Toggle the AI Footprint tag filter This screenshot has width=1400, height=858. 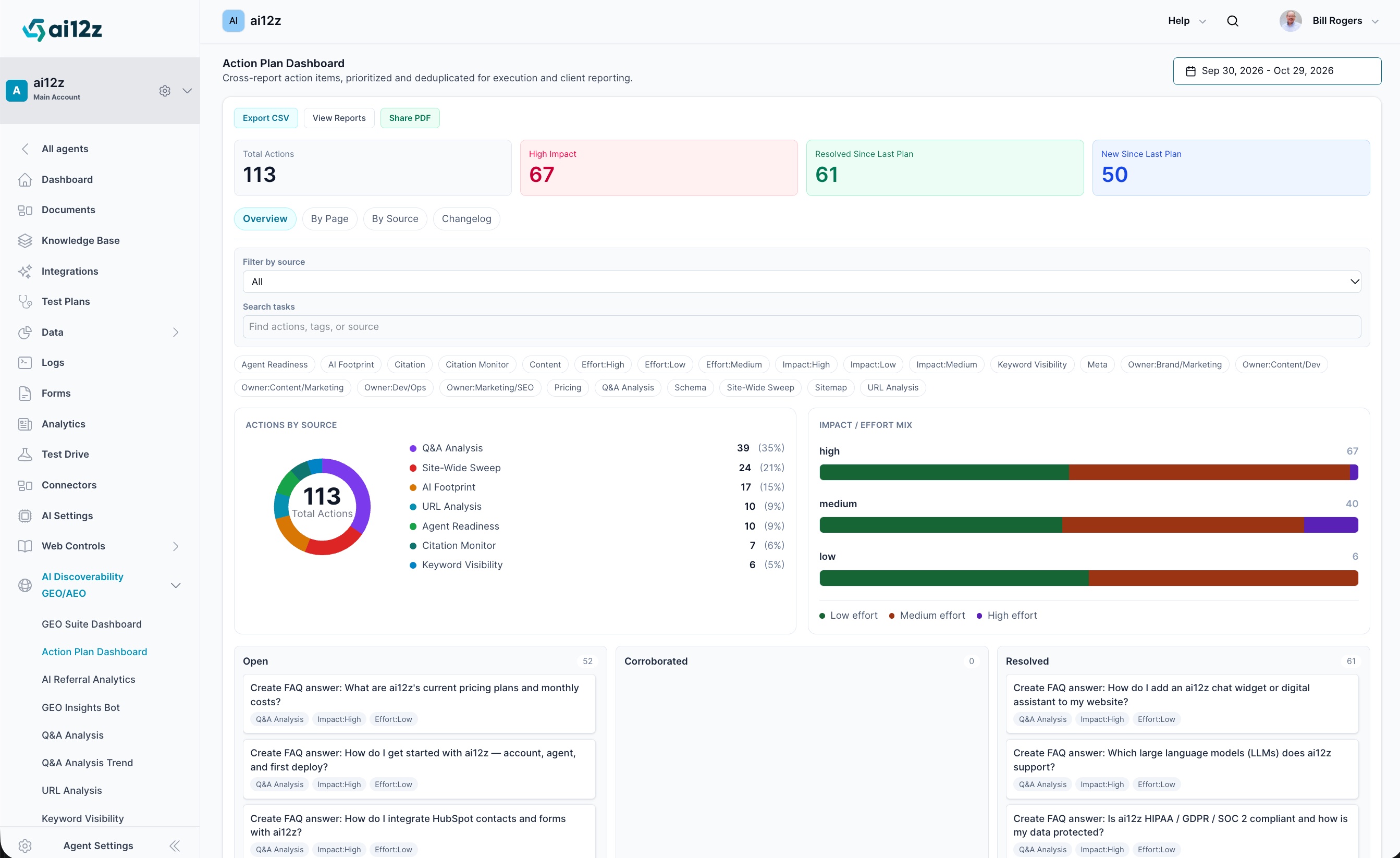[351, 364]
